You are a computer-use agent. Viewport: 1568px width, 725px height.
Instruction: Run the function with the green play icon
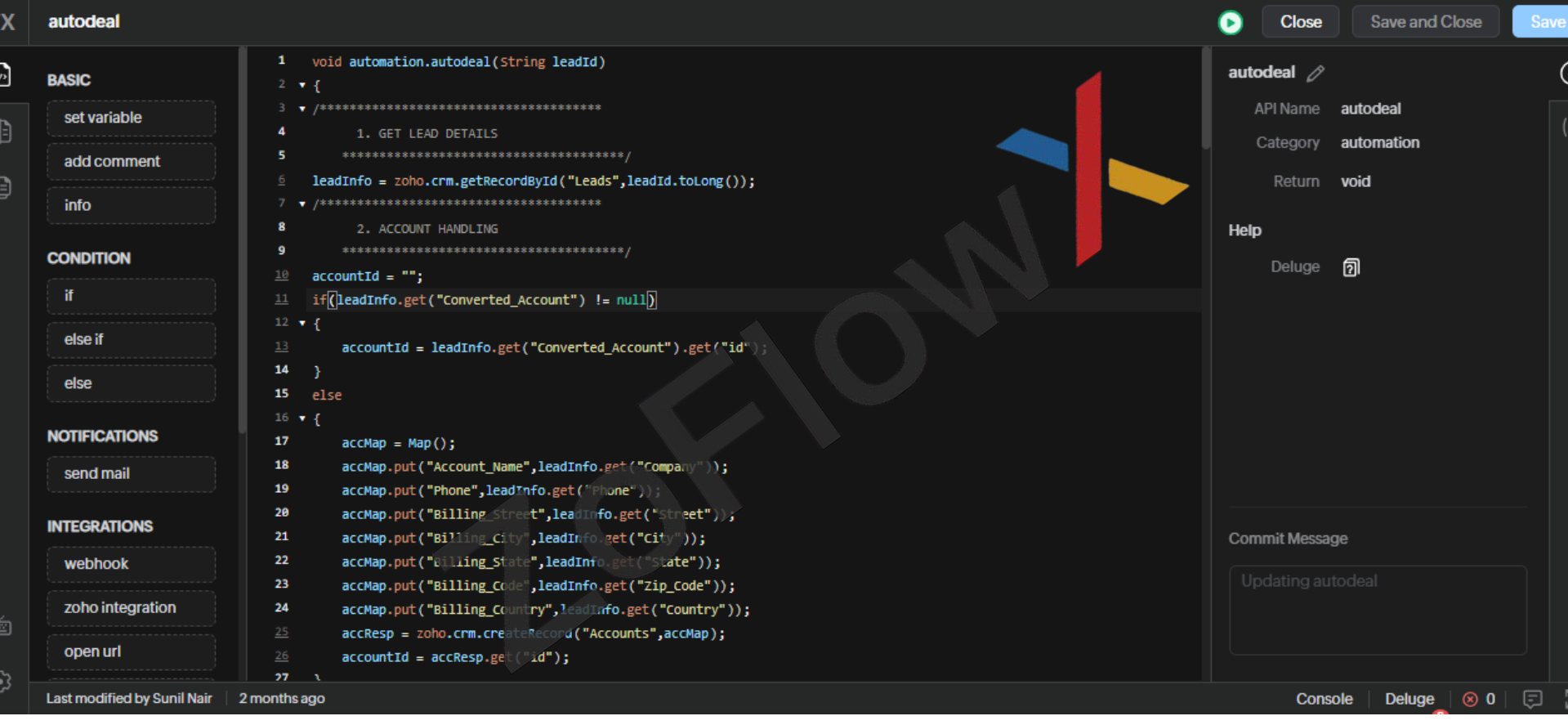(x=1230, y=22)
